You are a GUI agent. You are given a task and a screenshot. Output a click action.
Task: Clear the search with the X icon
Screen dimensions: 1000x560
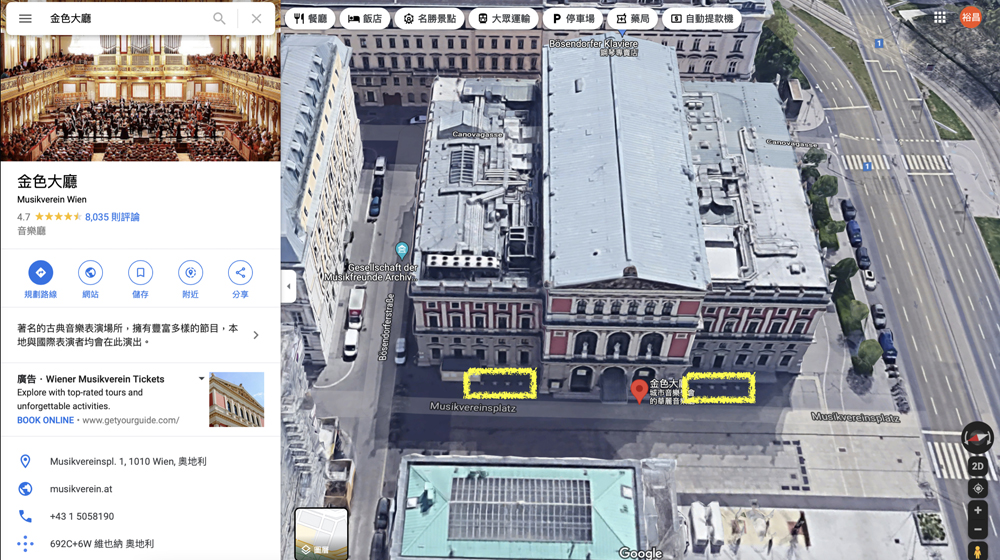(256, 18)
